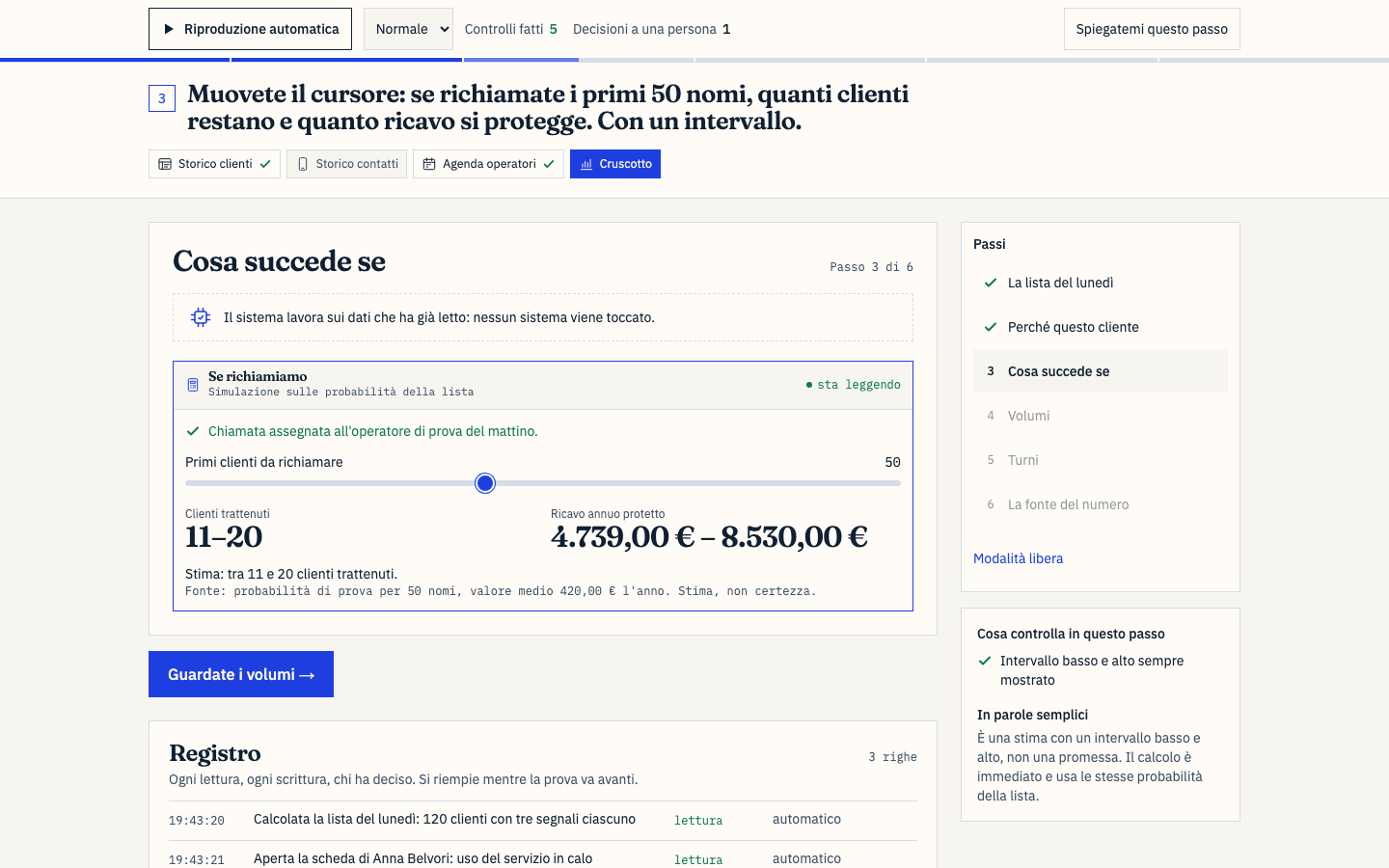Click the Controlli fatti 5 counter

tap(510, 29)
